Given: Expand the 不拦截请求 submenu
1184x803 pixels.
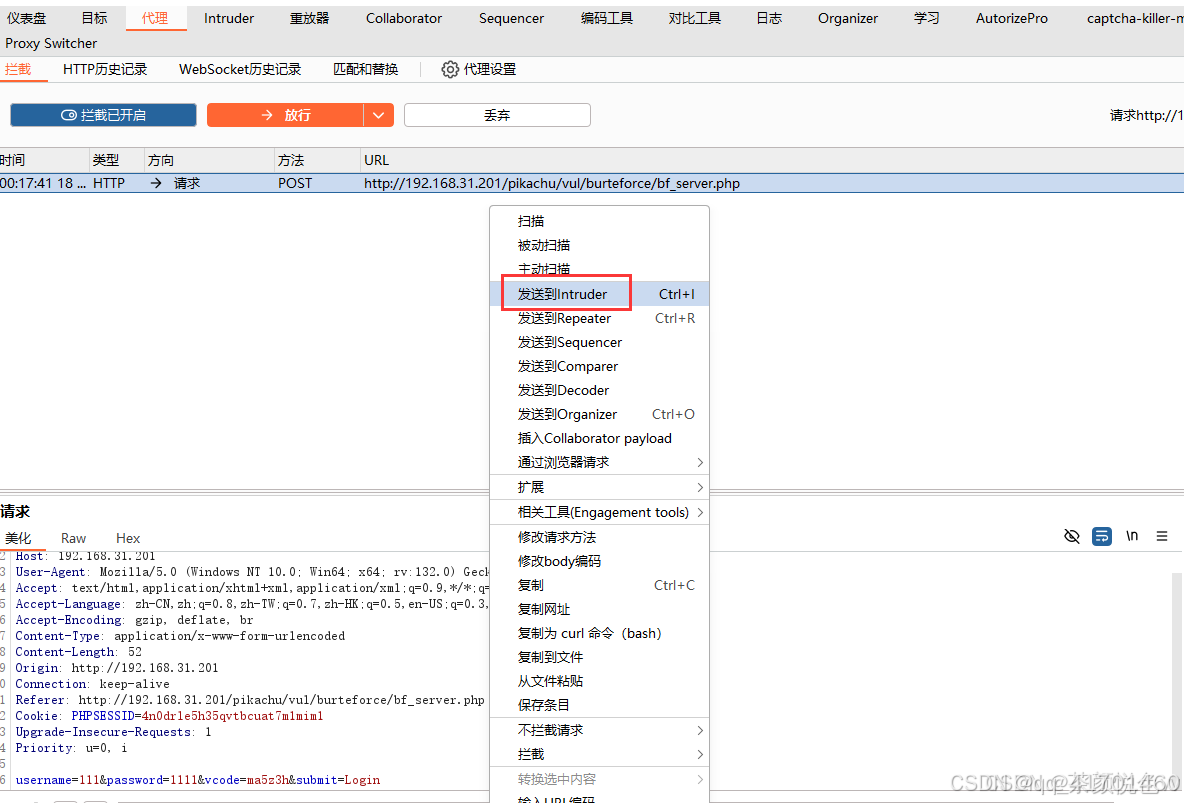Looking at the screenshot, I should pos(600,730).
